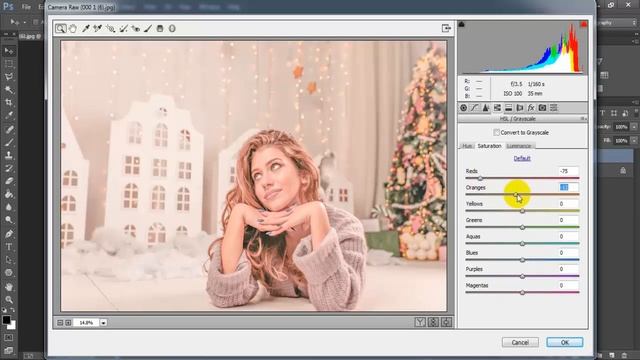Open the HSL / Grayscale panel icon
Viewport: 640px width, 360px height.
point(497,108)
